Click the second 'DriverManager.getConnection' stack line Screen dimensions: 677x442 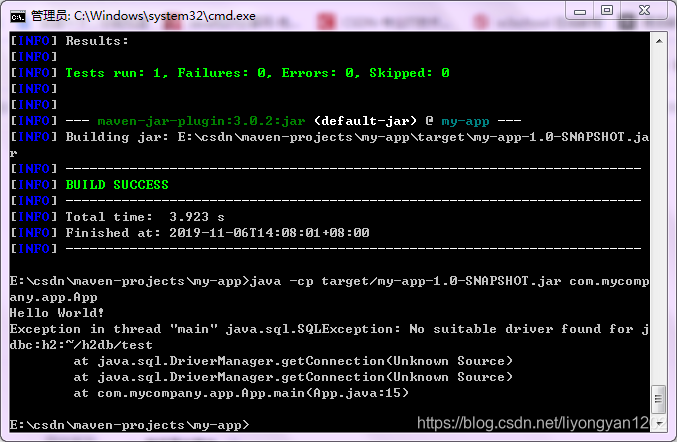293,377
